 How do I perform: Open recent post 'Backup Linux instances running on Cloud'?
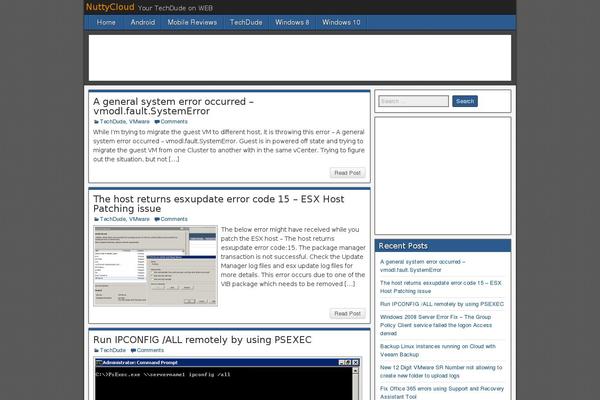pyautogui.click(x=438, y=351)
